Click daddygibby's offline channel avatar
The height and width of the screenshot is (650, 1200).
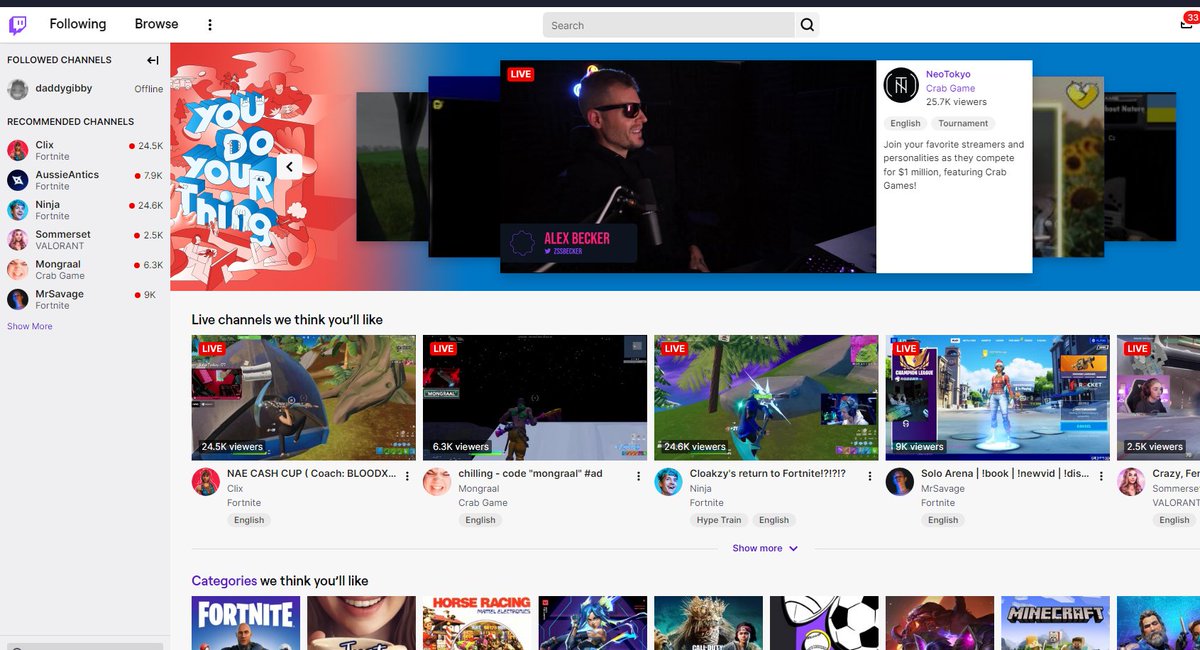coord(18,89)
